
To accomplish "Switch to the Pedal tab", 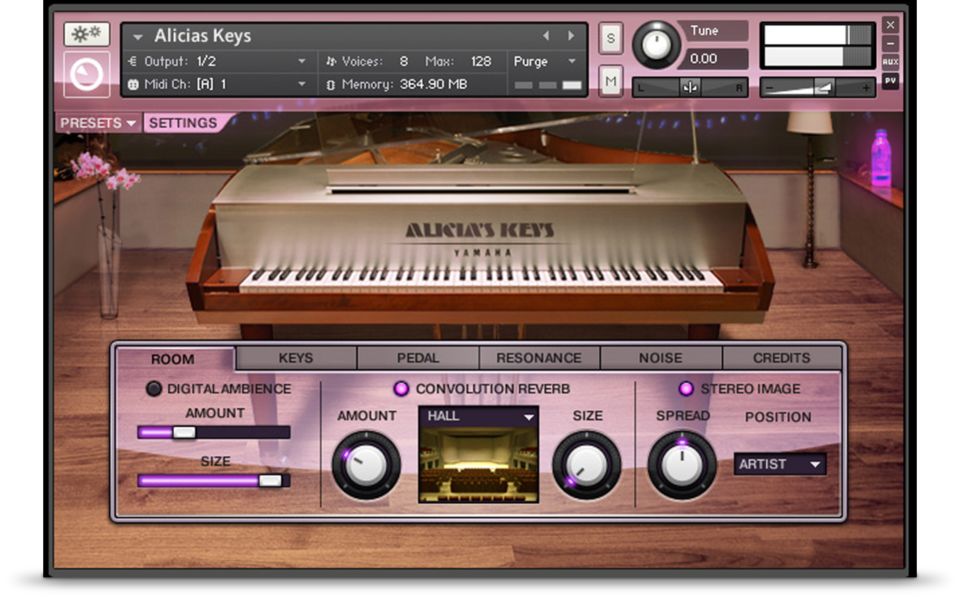I will point(417,358).
